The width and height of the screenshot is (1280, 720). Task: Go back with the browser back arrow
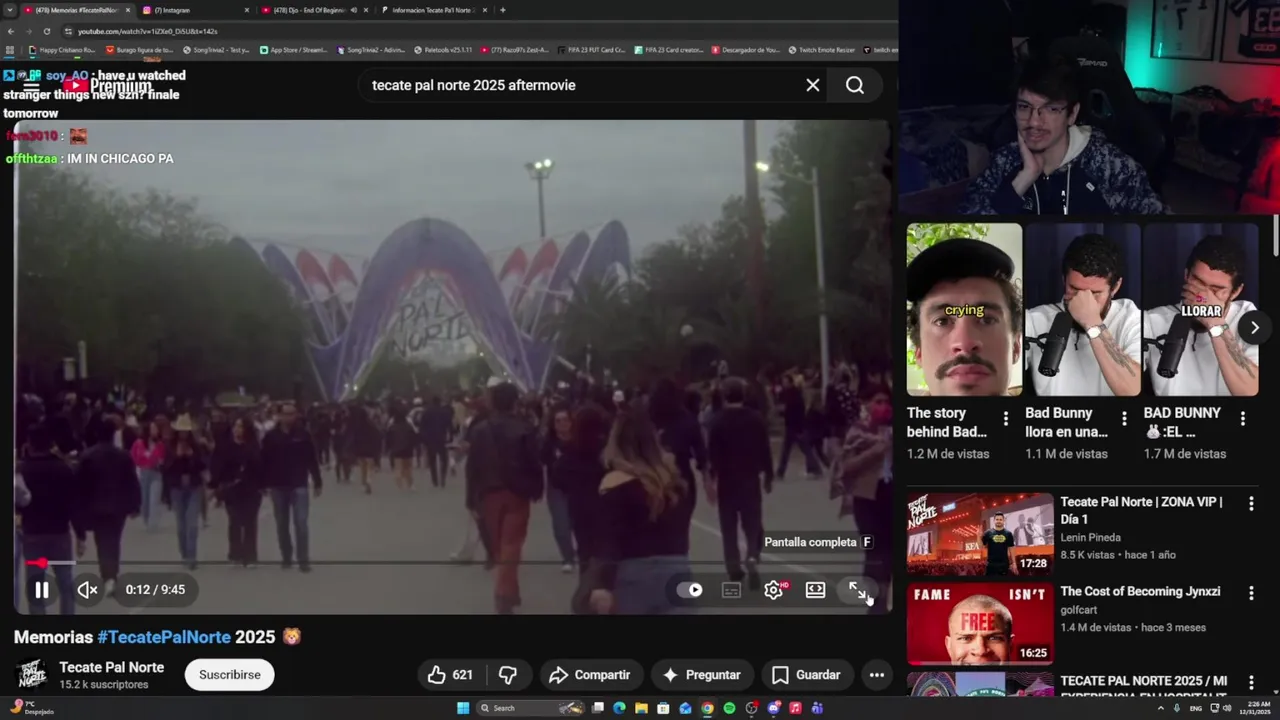(x=11, y=31)
